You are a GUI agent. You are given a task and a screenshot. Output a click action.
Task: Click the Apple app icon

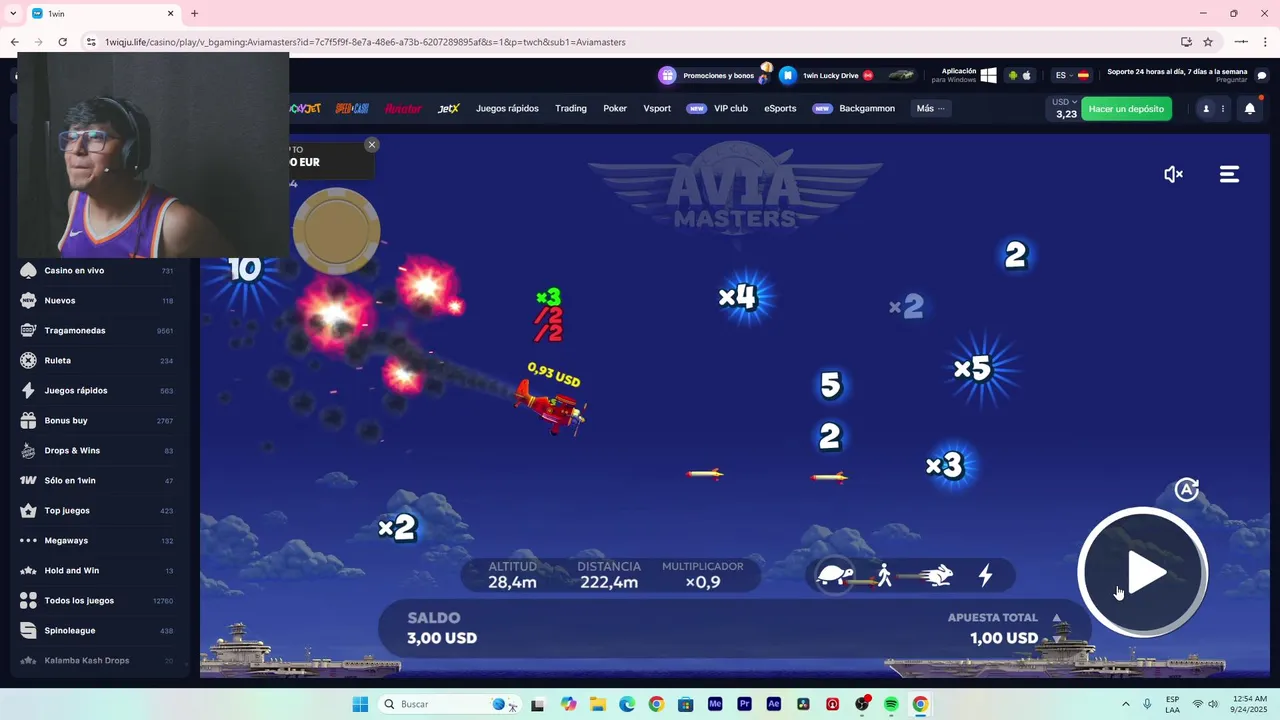1026,75
